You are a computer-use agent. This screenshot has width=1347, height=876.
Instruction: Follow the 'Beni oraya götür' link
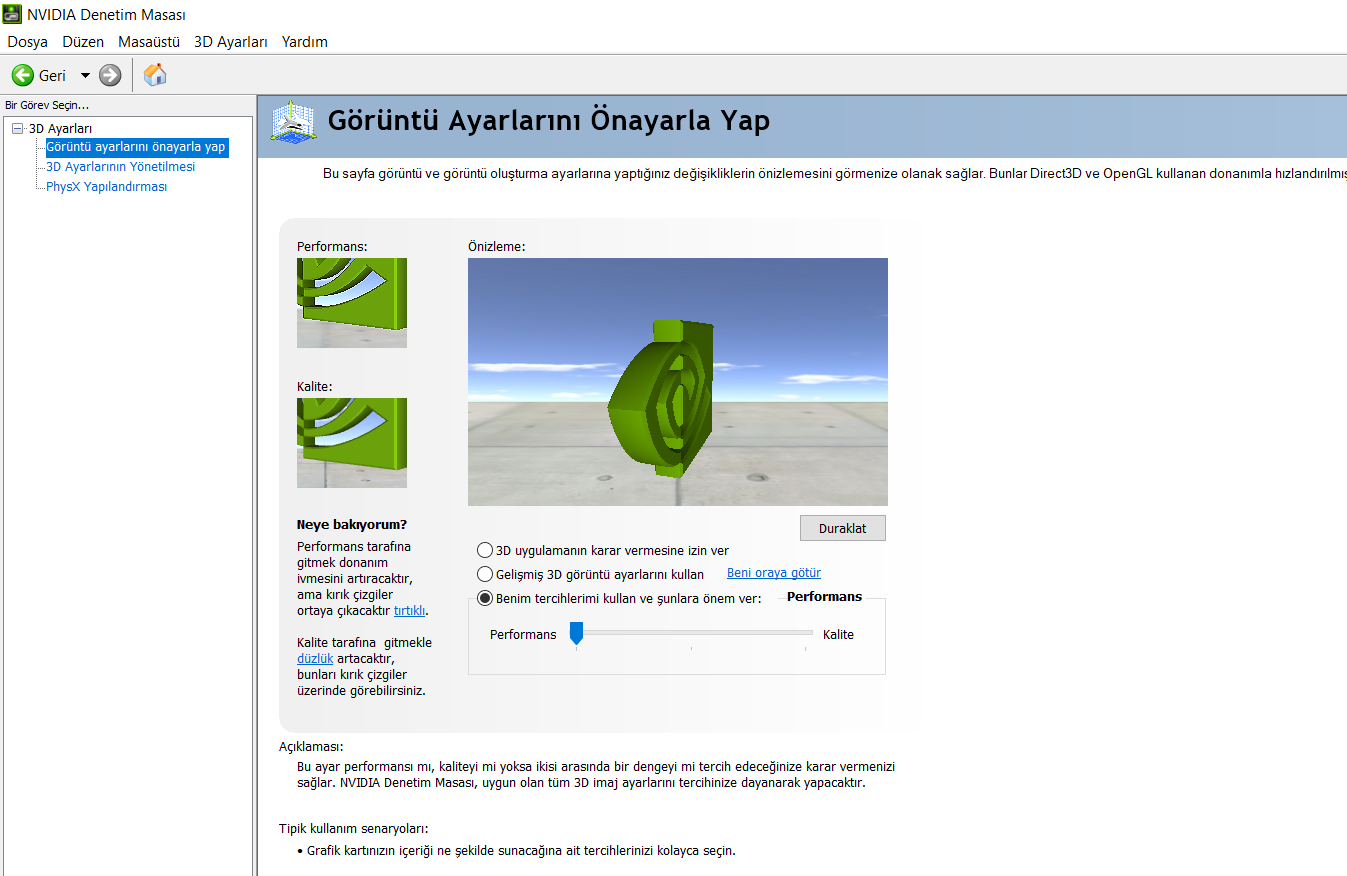774,573
